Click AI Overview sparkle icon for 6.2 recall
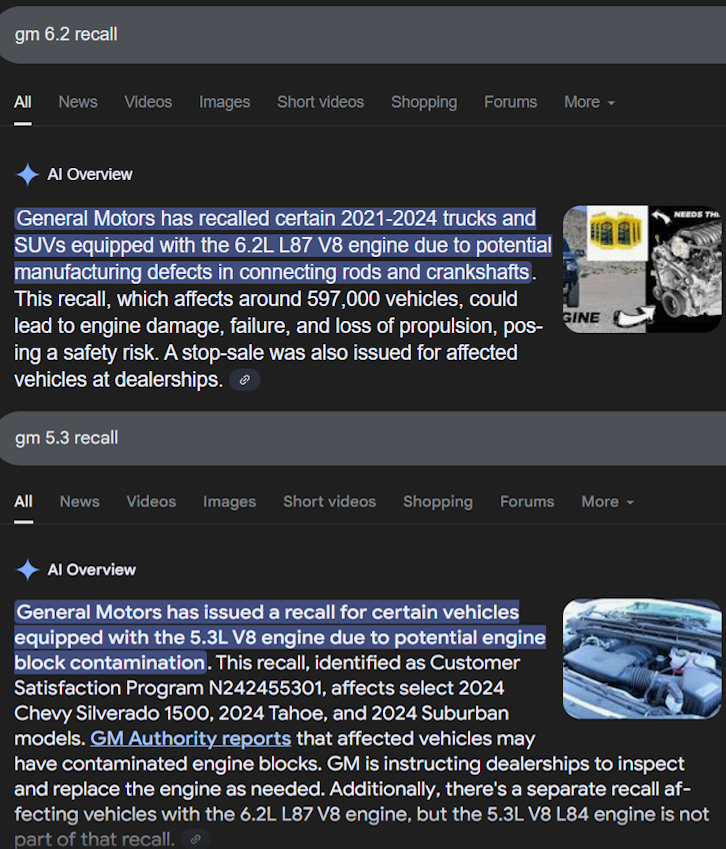This screenshot has height=849, width=726. (x=27, y=174)
